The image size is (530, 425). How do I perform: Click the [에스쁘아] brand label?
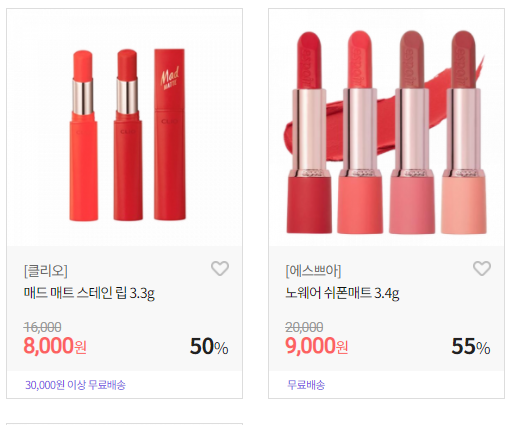click(313, 270)
